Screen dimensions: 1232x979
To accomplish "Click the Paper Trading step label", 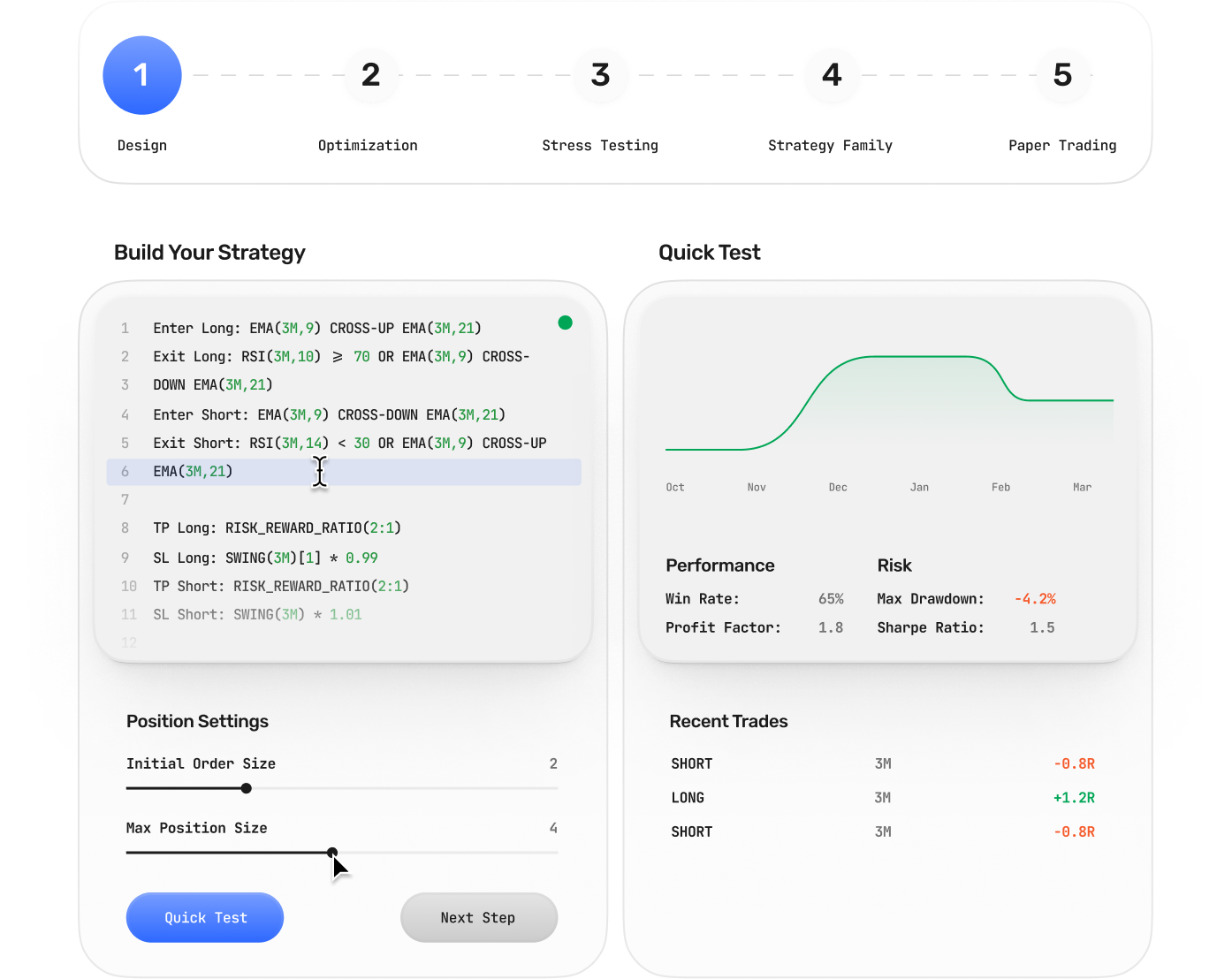I will (1062, 146).
